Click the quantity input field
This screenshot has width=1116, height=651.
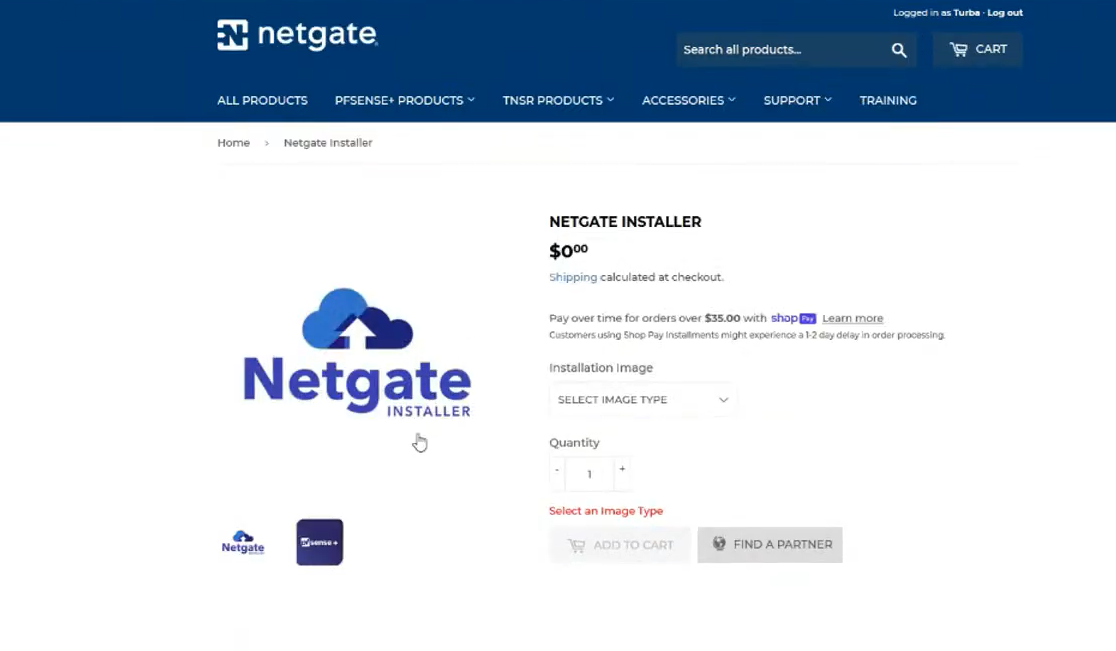coord(589,474)
